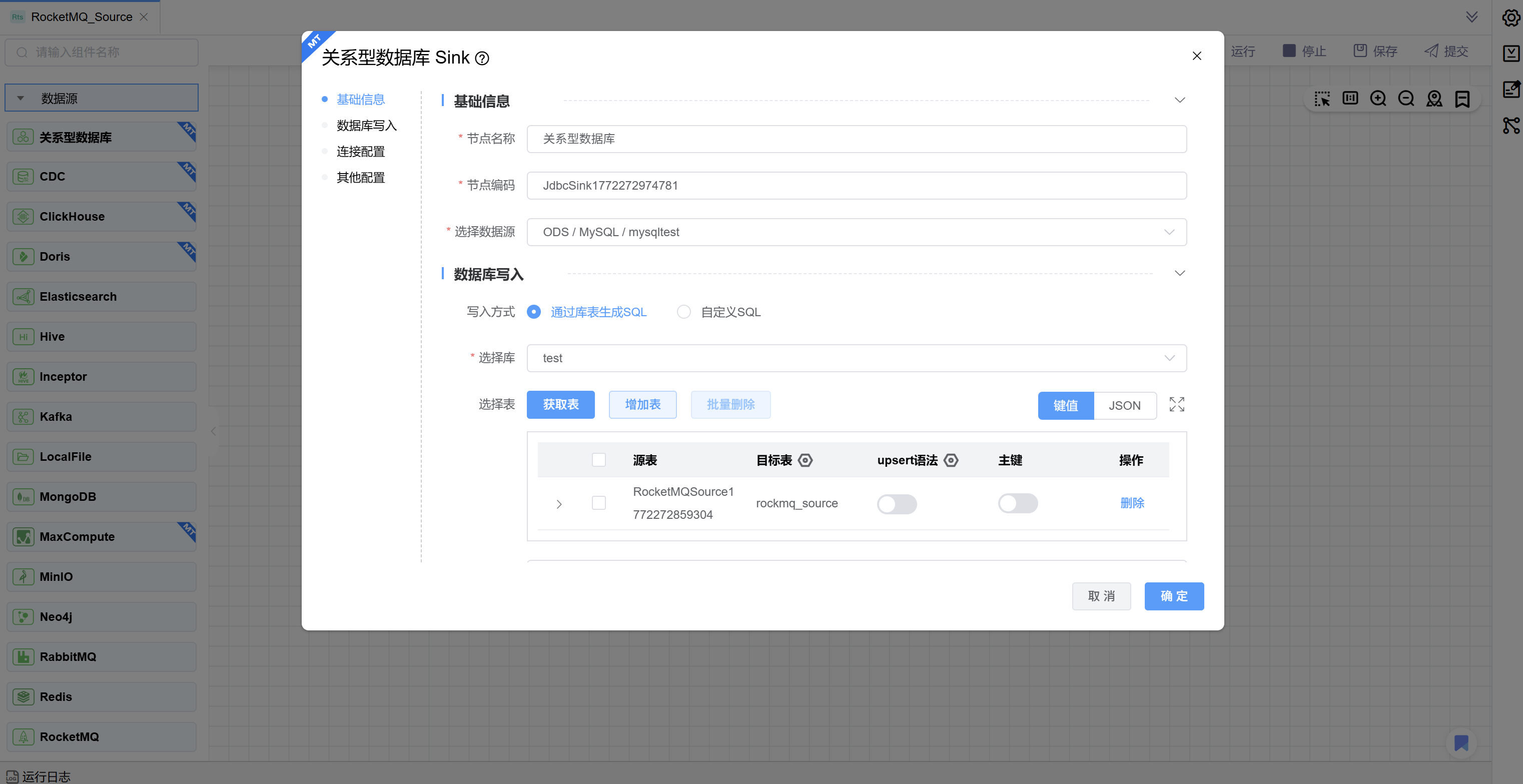The image size is (1523, 784).
Task: Click the node name (节点名称) input field
Action: tap(856, 139)
